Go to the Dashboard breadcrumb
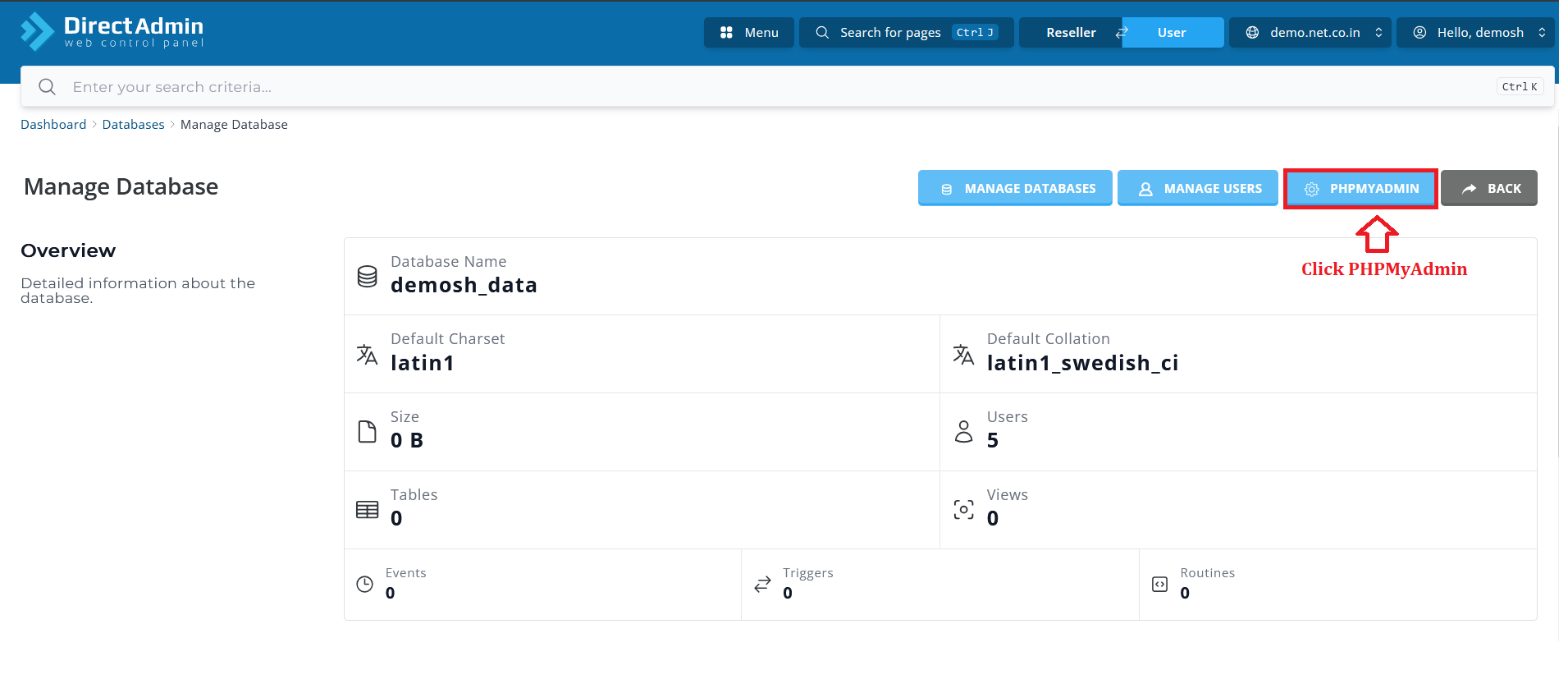1568x693 pixels. (53, 125)
